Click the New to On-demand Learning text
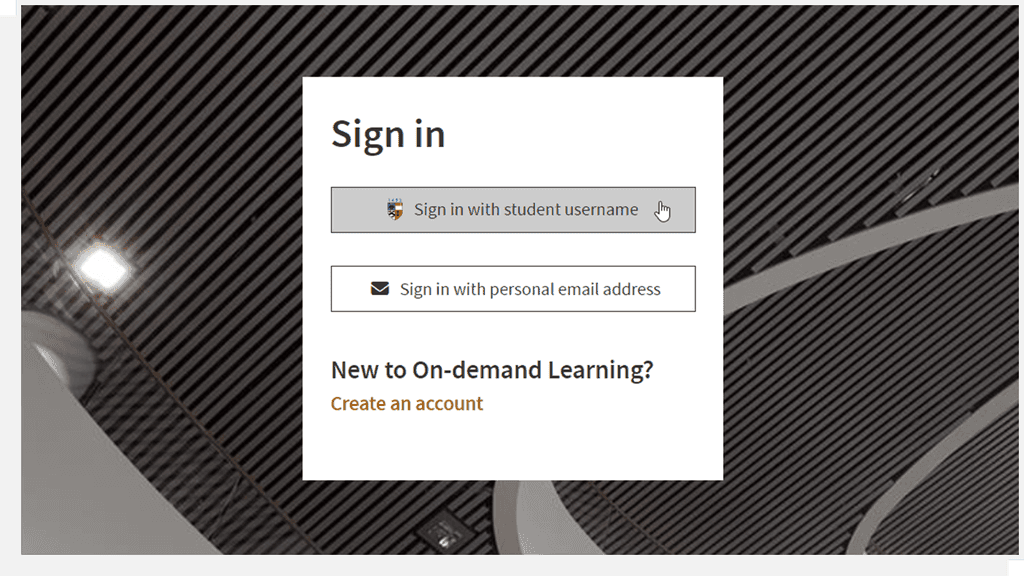 point(492,369)
